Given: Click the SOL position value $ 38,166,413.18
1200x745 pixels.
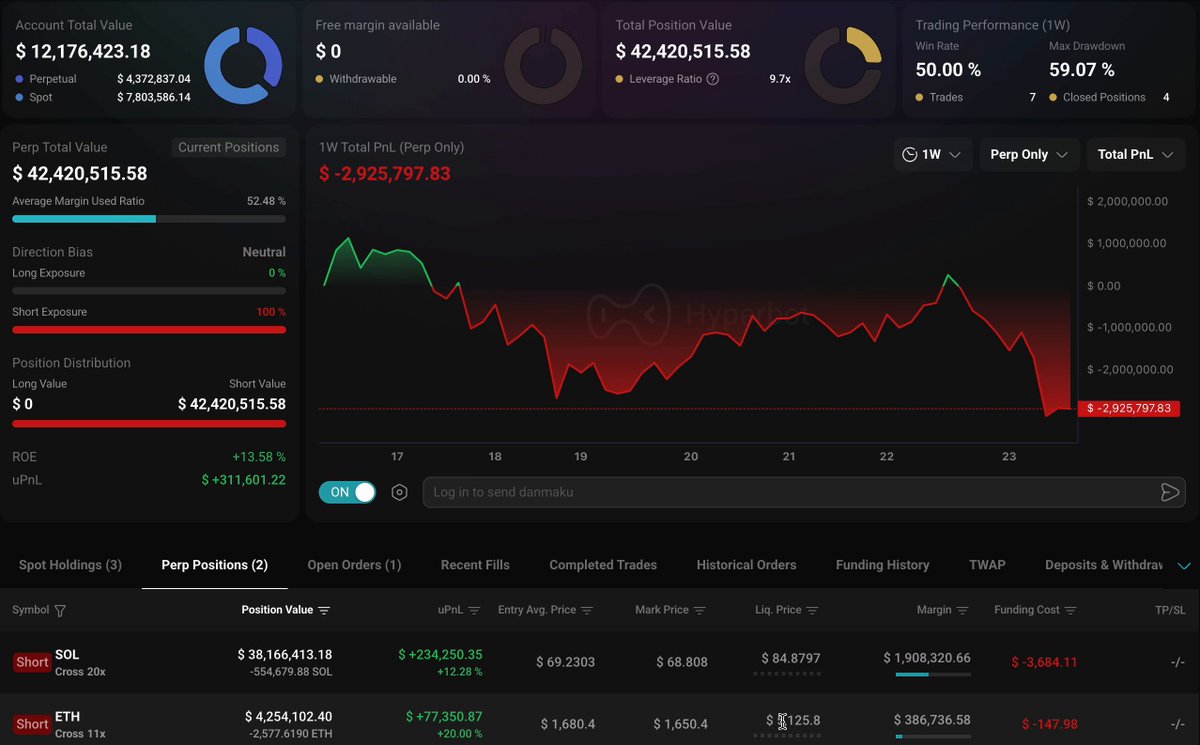Looking at the screenshot, I should tap(285, 654).
